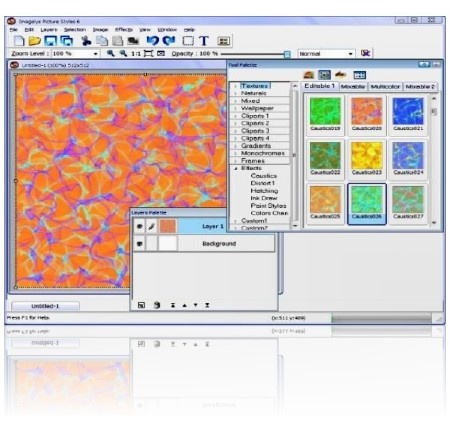Click the Save disk icon
The height and width of the screenshot is (432, 450).
point(51,41)
